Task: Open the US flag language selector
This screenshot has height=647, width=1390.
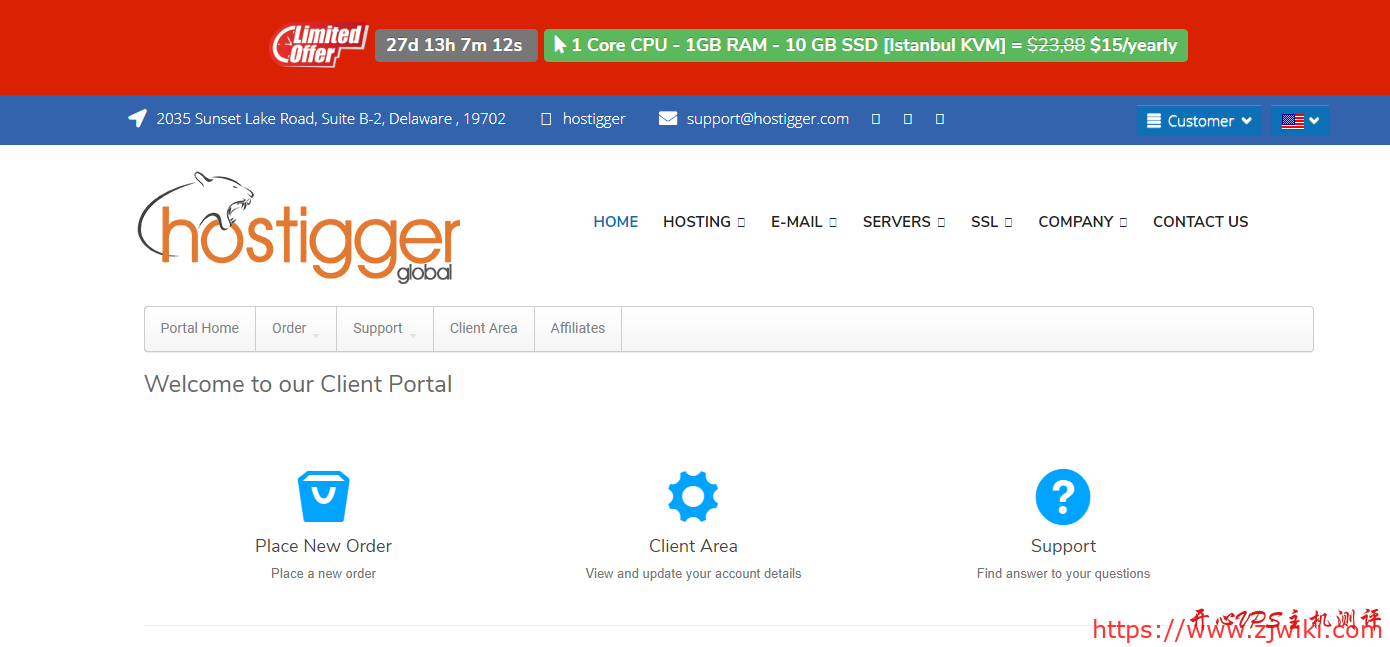Action: click(x=1300, y=120)
